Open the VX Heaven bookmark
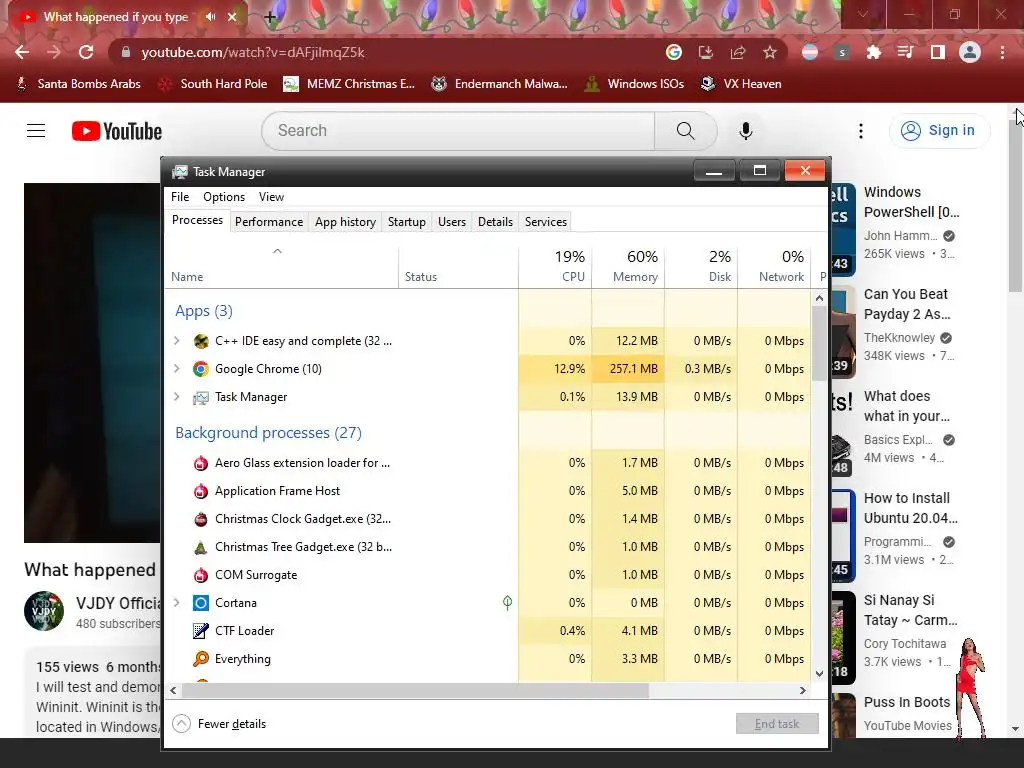Image resolution: width=1024 pixels, height=768 pixels. coord(741,84)
